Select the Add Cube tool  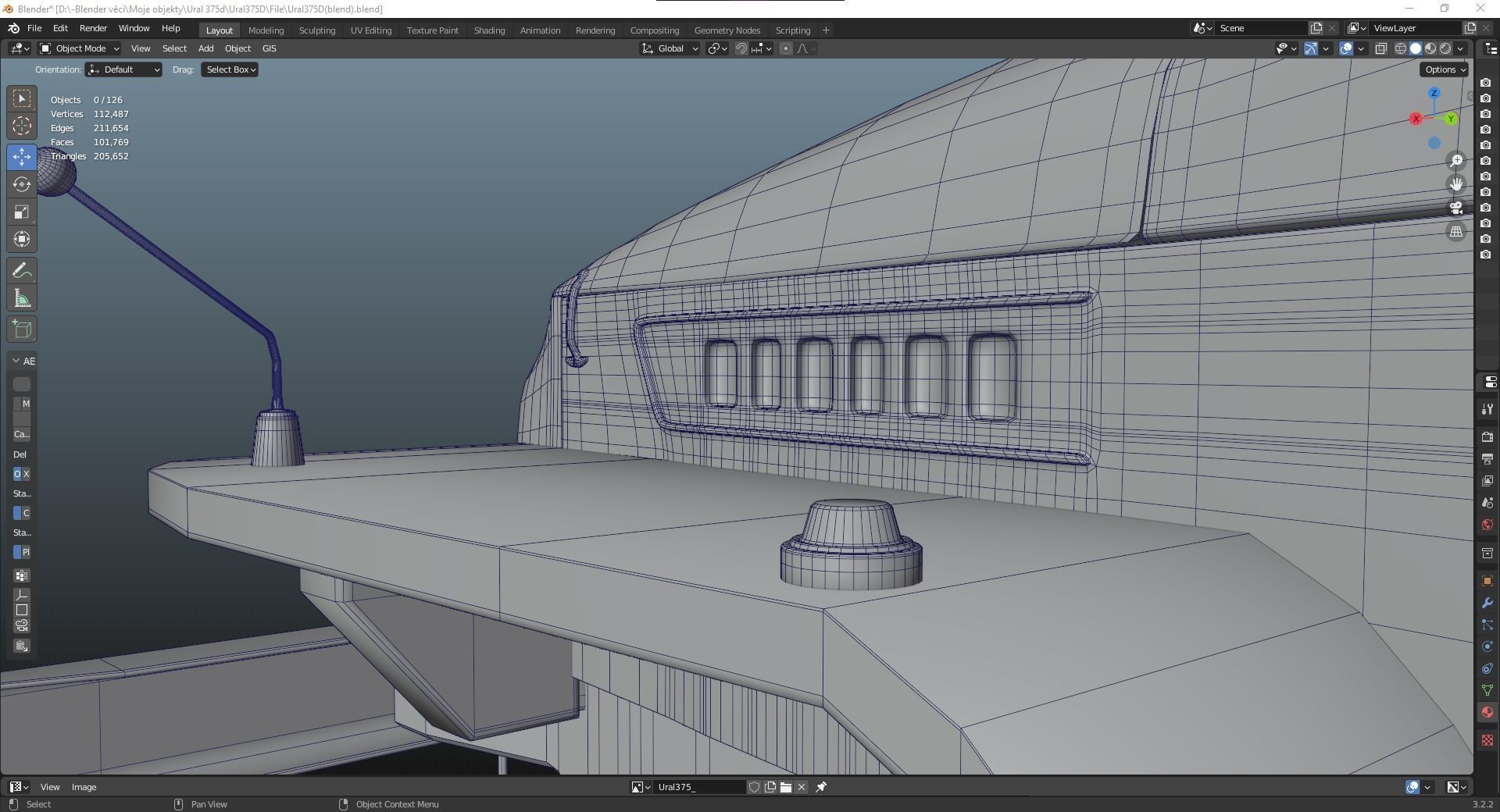(22, 329)
